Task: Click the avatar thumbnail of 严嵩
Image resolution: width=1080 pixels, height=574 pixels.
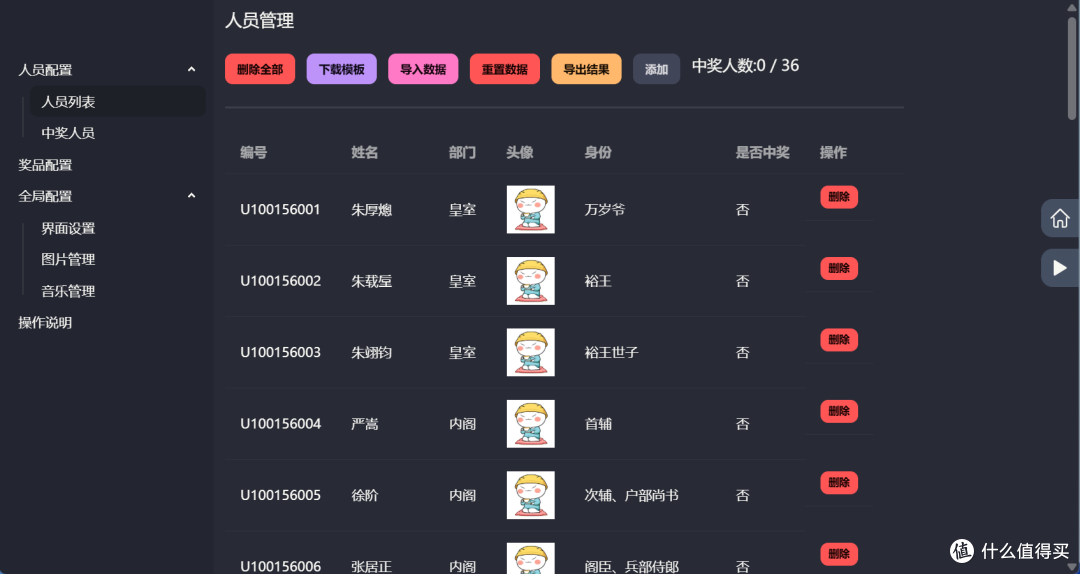Action: 530,424
